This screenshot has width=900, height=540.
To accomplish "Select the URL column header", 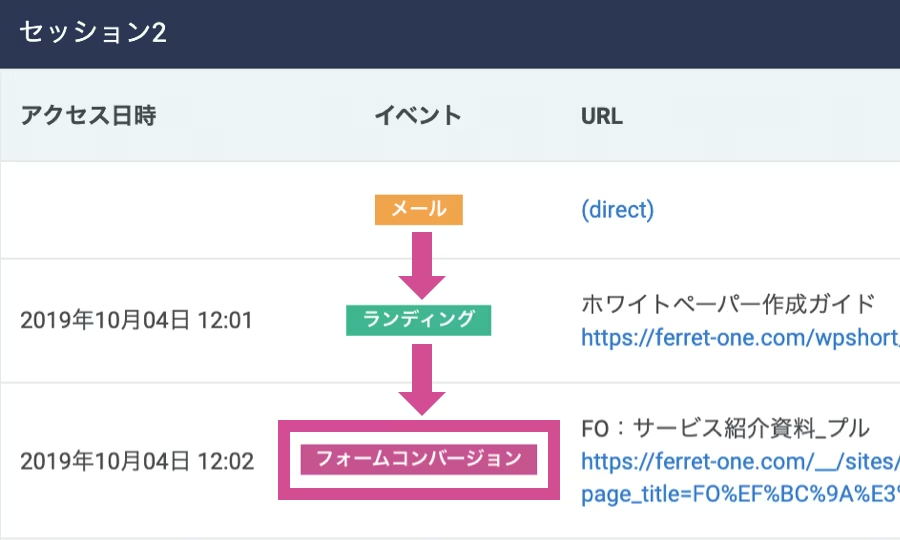I will click(x=601, y=115).
